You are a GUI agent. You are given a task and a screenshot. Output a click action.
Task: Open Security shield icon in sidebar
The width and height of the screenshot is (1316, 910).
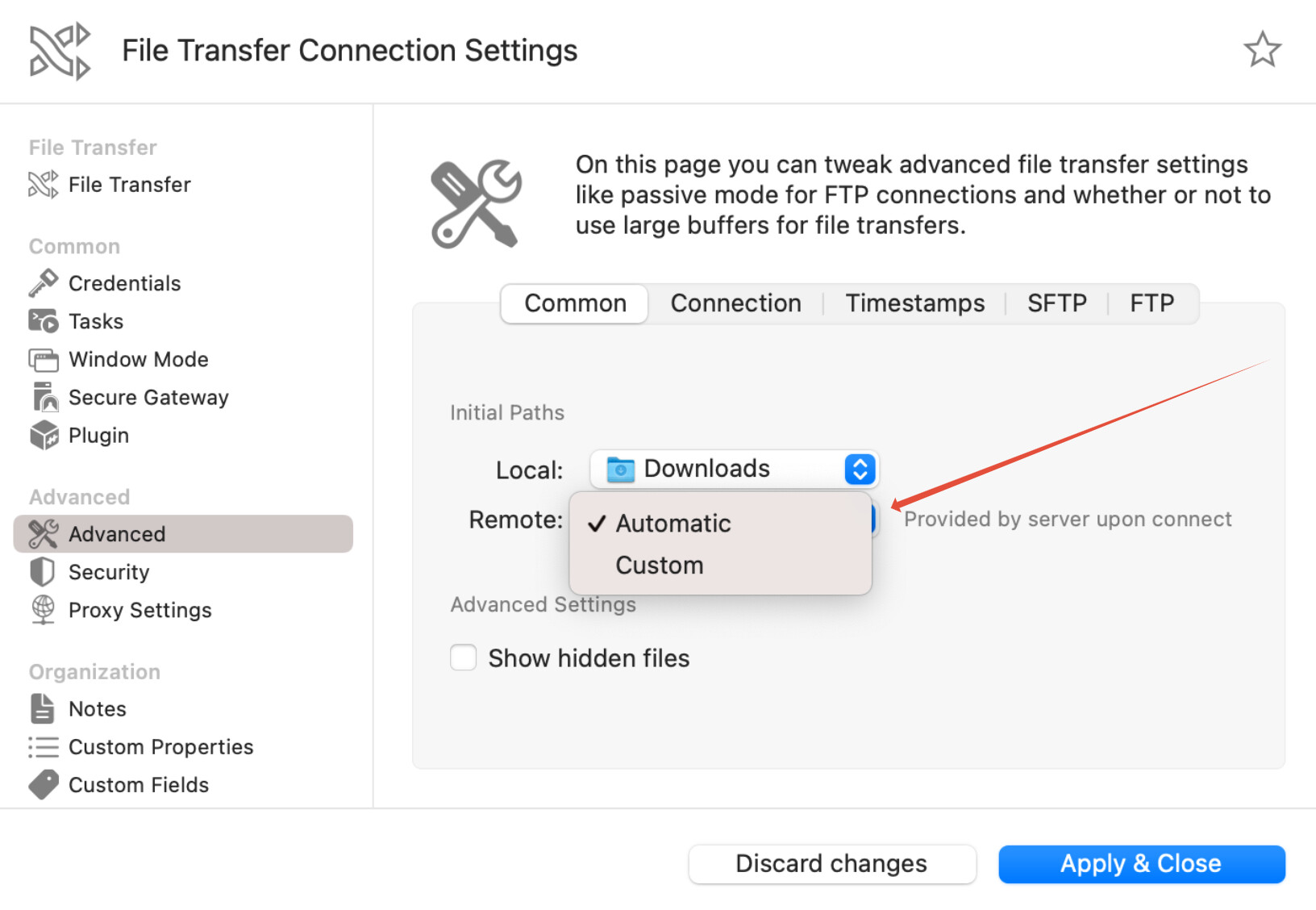pos(44,572)
